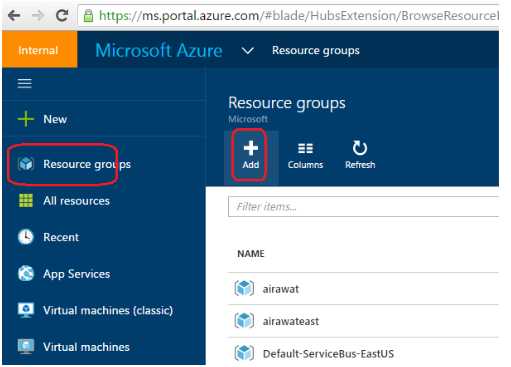Click the green padlock security icon

[88, 16]
